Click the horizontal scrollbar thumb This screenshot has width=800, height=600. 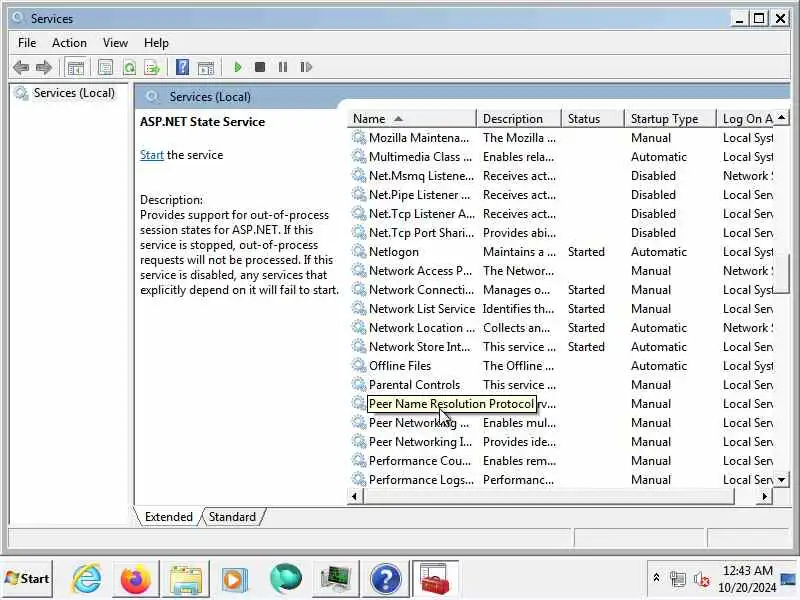coord(548,496)
